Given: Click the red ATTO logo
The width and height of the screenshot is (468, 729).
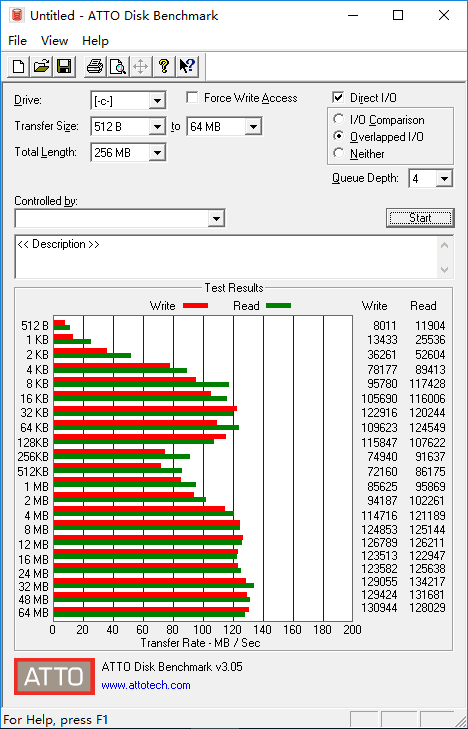Looking at the screenshot, I should 54,676.
